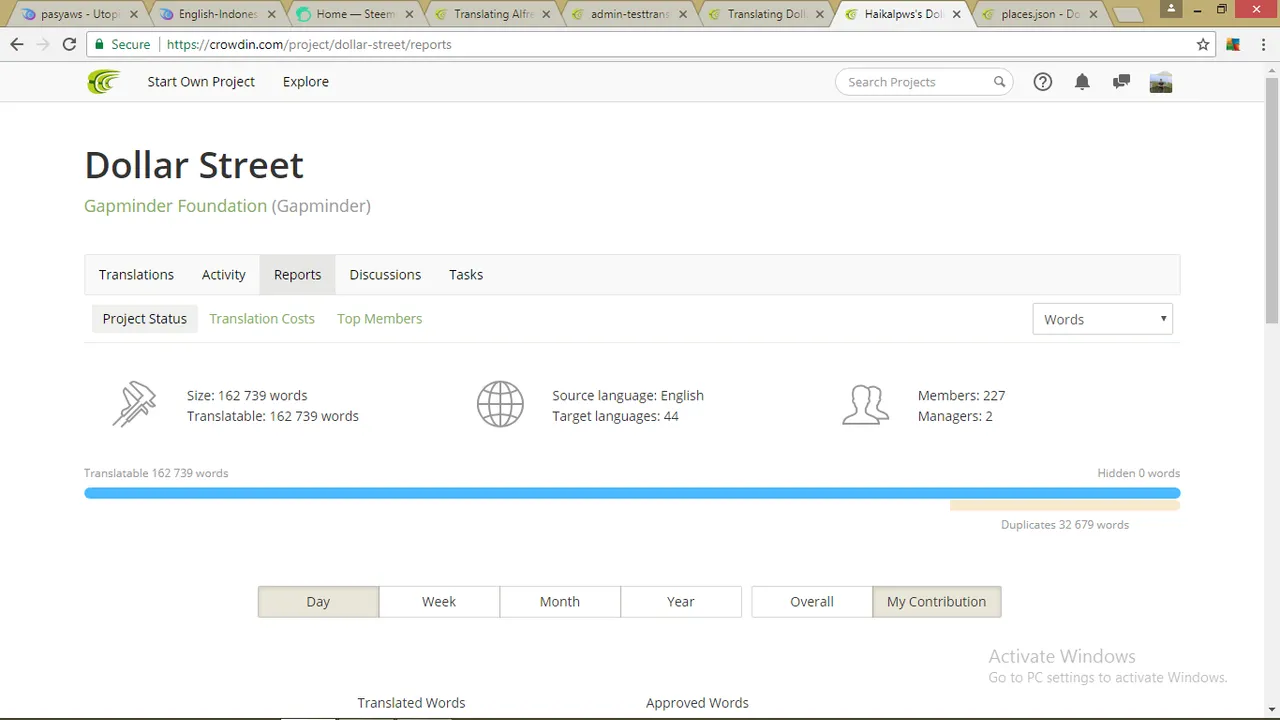
Task: Click the members people icon
Action: 865,405
